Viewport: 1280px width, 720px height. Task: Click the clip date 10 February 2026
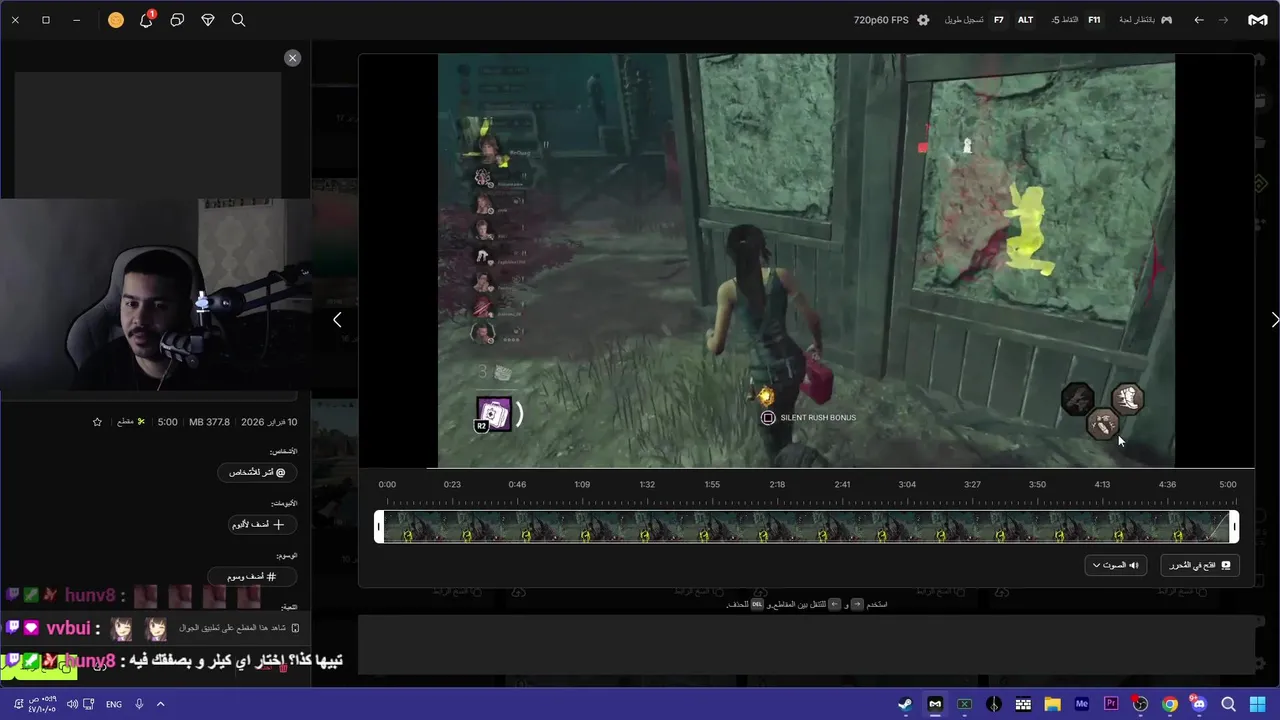pos(269,422)
